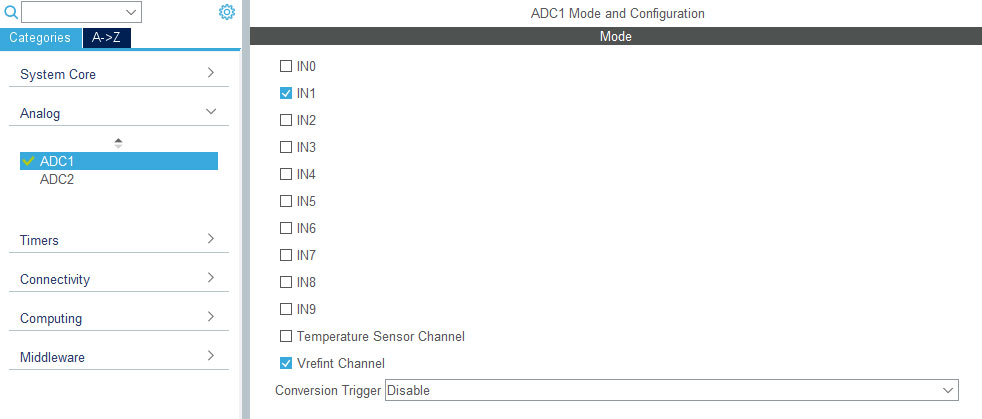The height and width of the screenshot is (419, 982).
Task: Select ADC2 in the Analog list
Action: click(57, 180)
